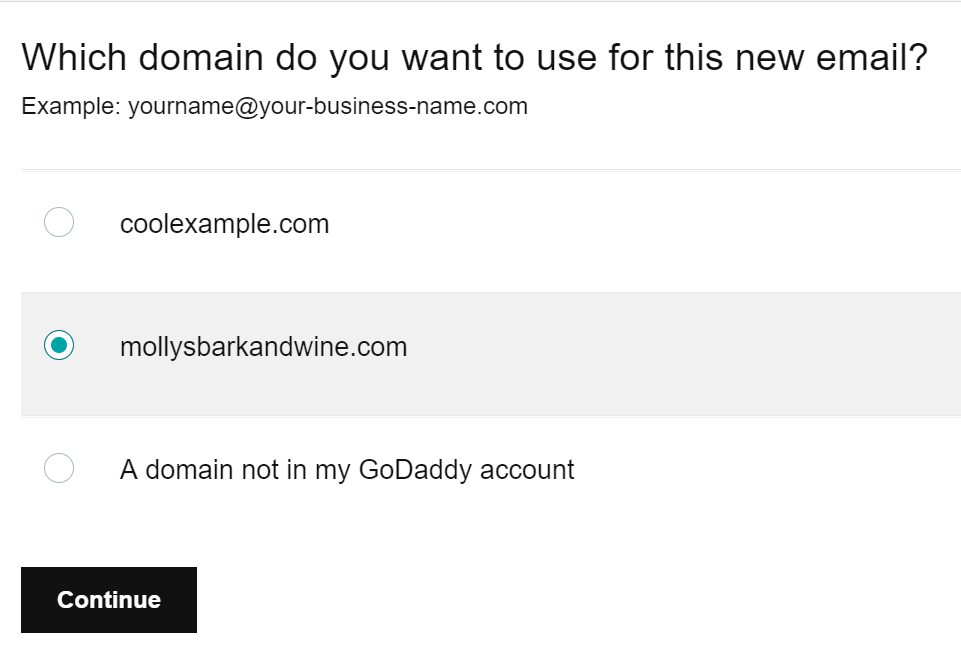Click the coolexample.com label text
This screenshot has height=661, width=961.
224,224
